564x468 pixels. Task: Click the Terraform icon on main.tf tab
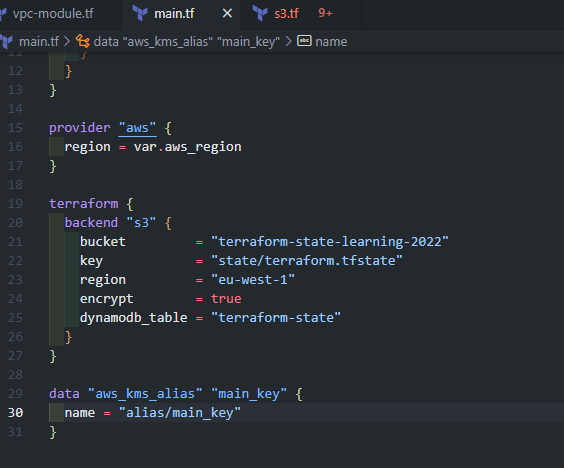point(140,14)
